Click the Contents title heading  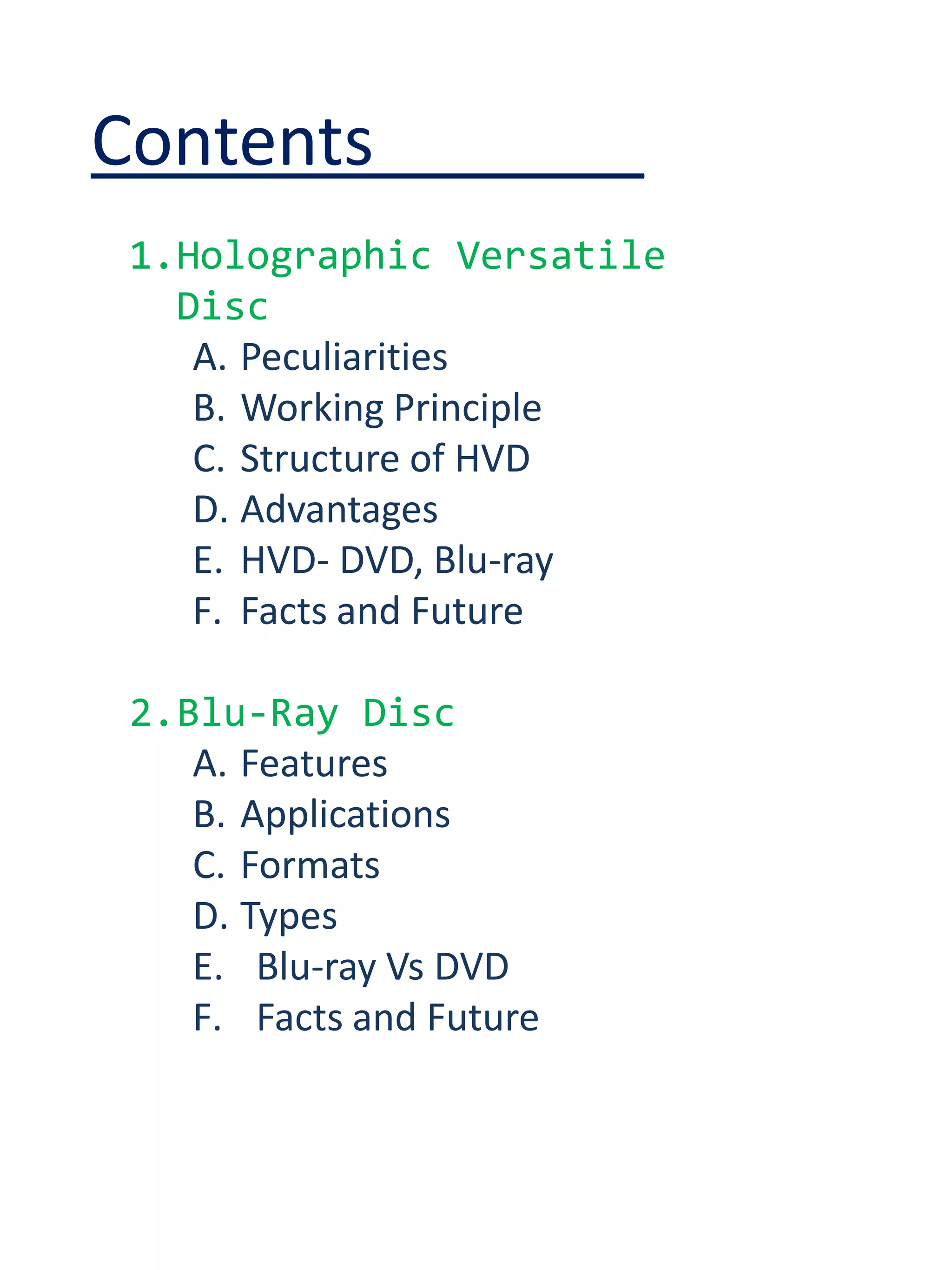click(x=232, y=140)
